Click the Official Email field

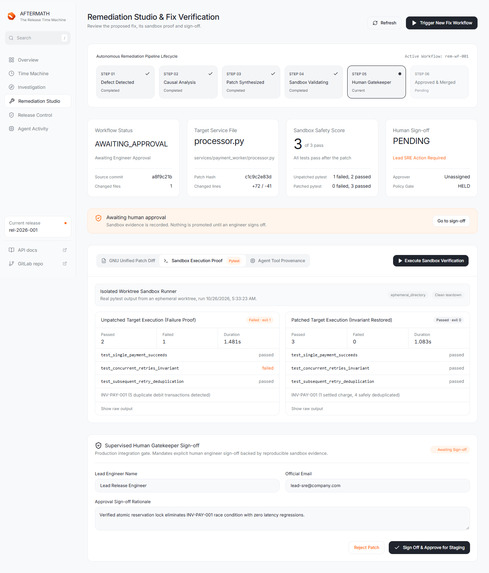click(x=377, y=485)
